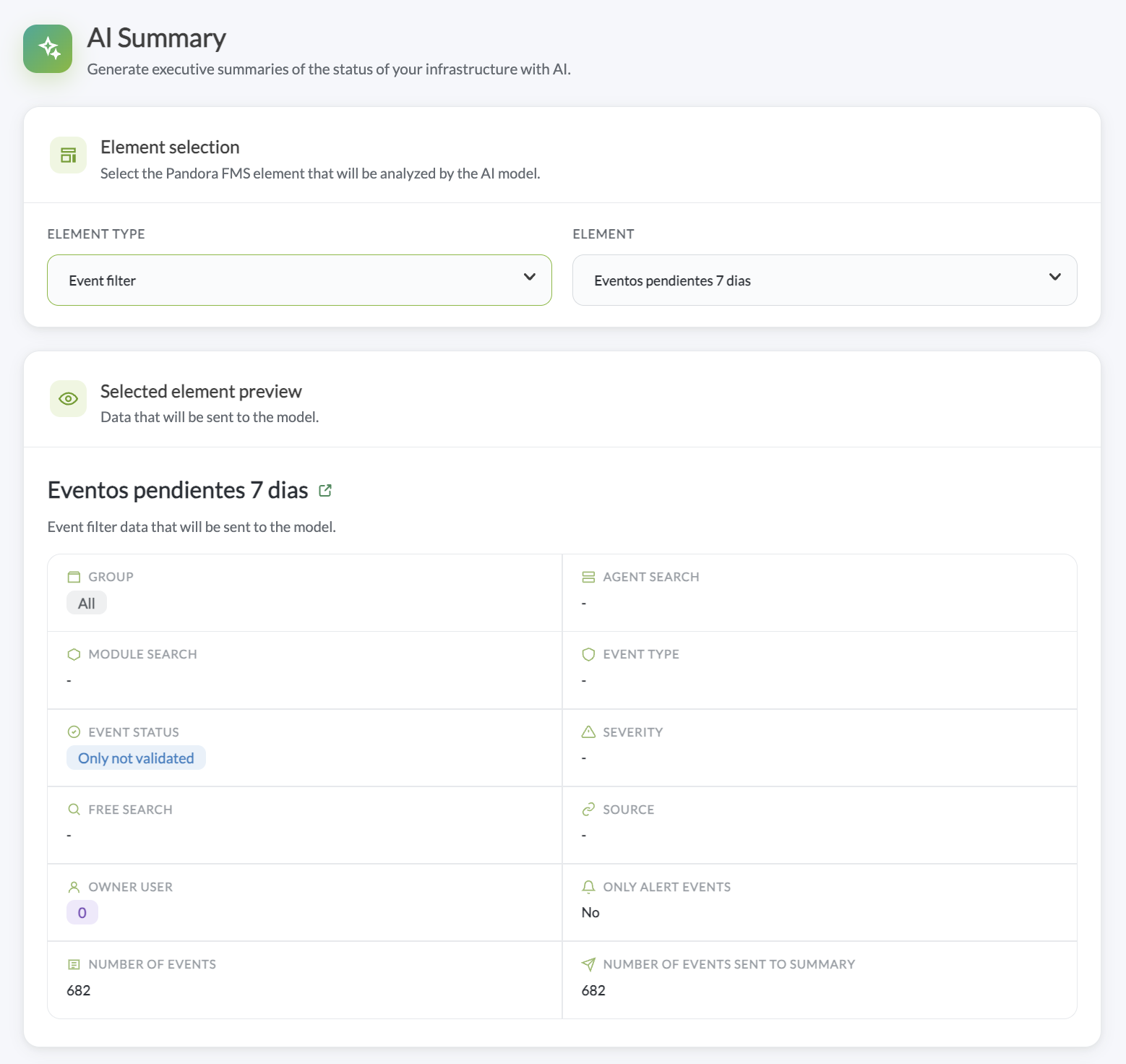
Task: Click the Element selection section heading
Action: tap(170, 147)
